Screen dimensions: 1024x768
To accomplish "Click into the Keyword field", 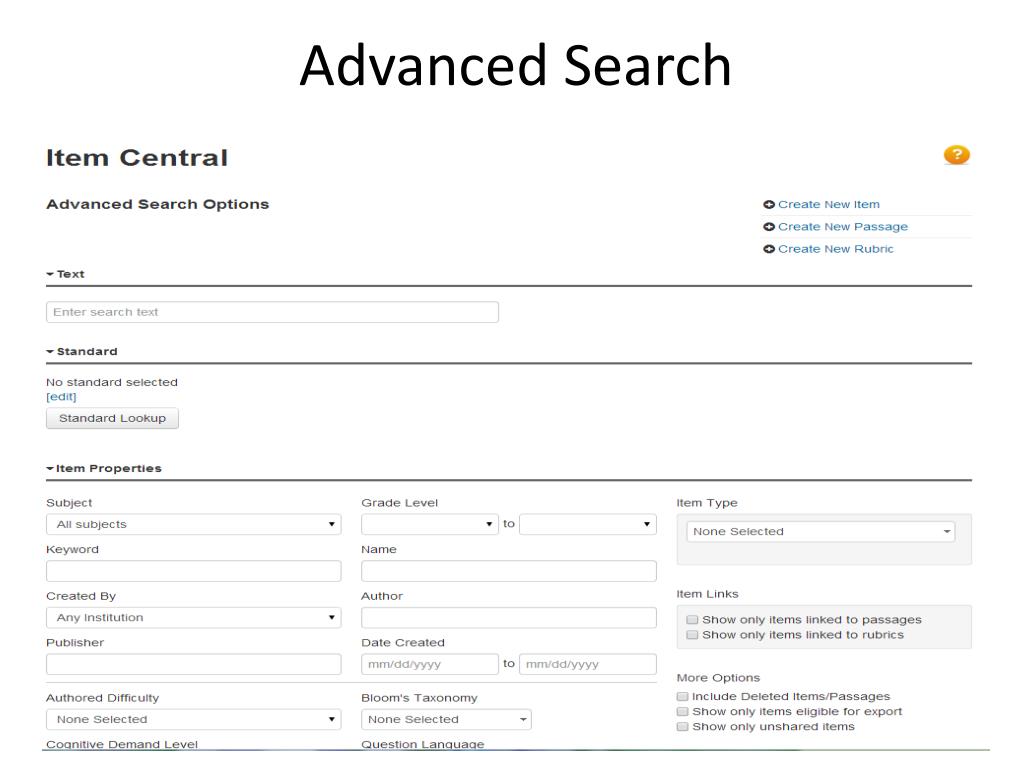I will pos(193,571).
